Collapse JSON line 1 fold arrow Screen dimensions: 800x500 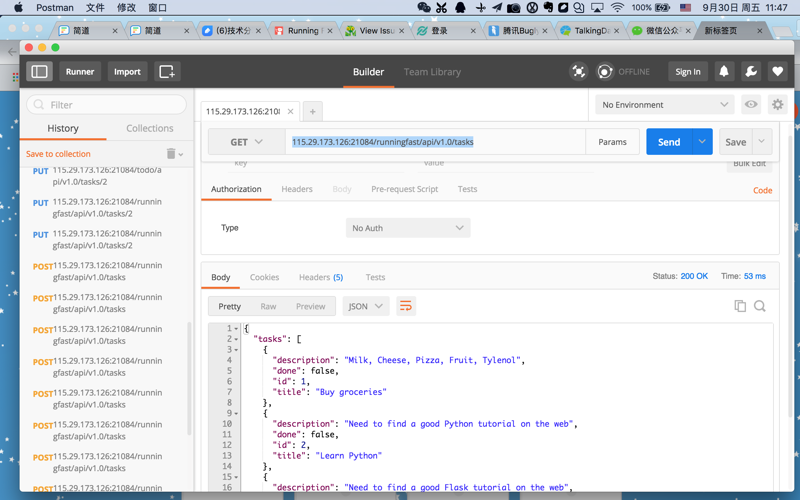[236, 329]
